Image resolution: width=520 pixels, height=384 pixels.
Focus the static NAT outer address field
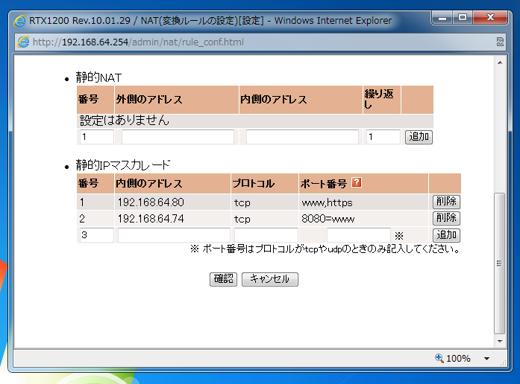click(x=178, y=137)
